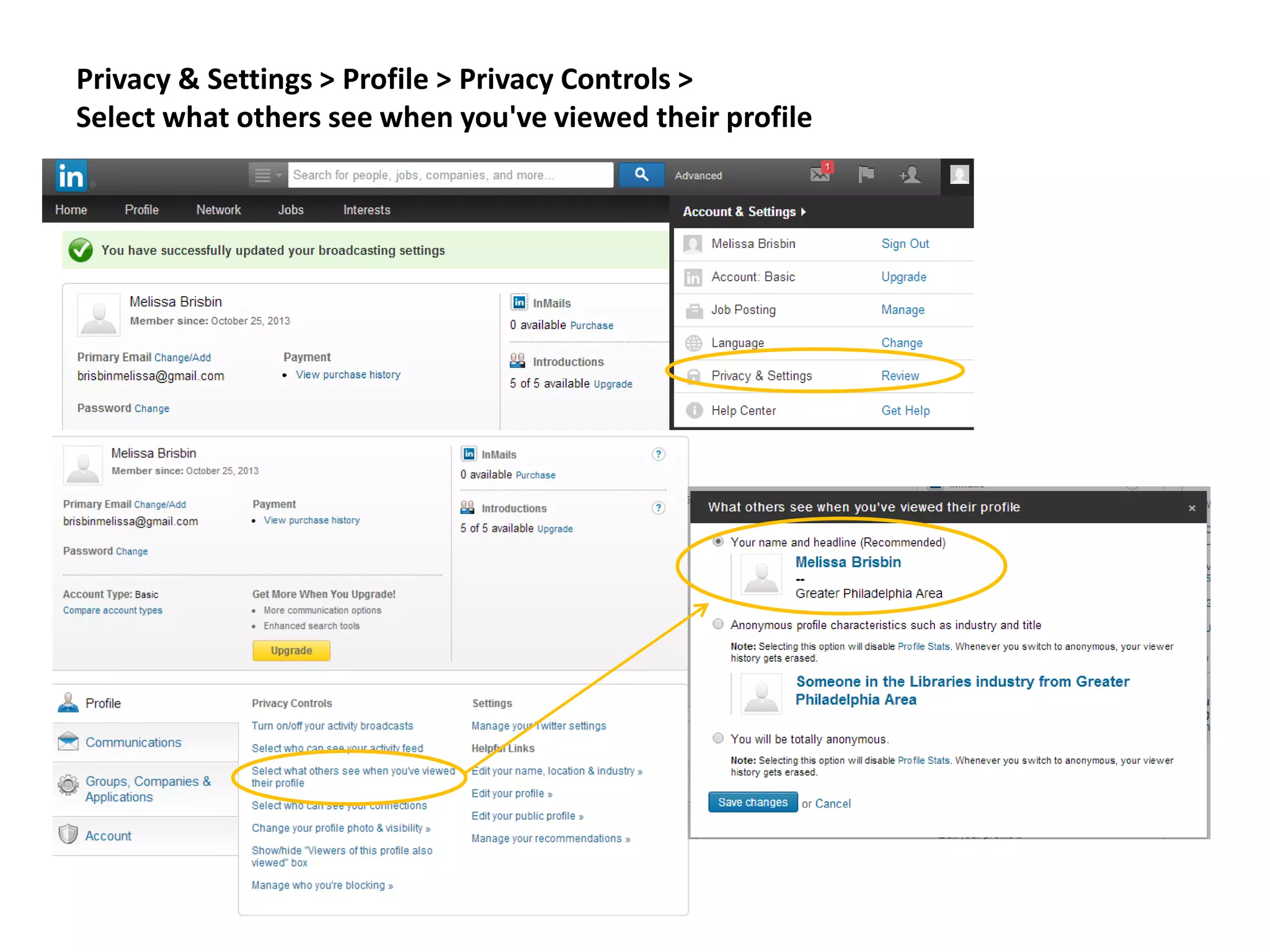This screenshot has width=1270, height=952.
Task: Click the Account shield icon in sidebar
Action: click(68, 834)
